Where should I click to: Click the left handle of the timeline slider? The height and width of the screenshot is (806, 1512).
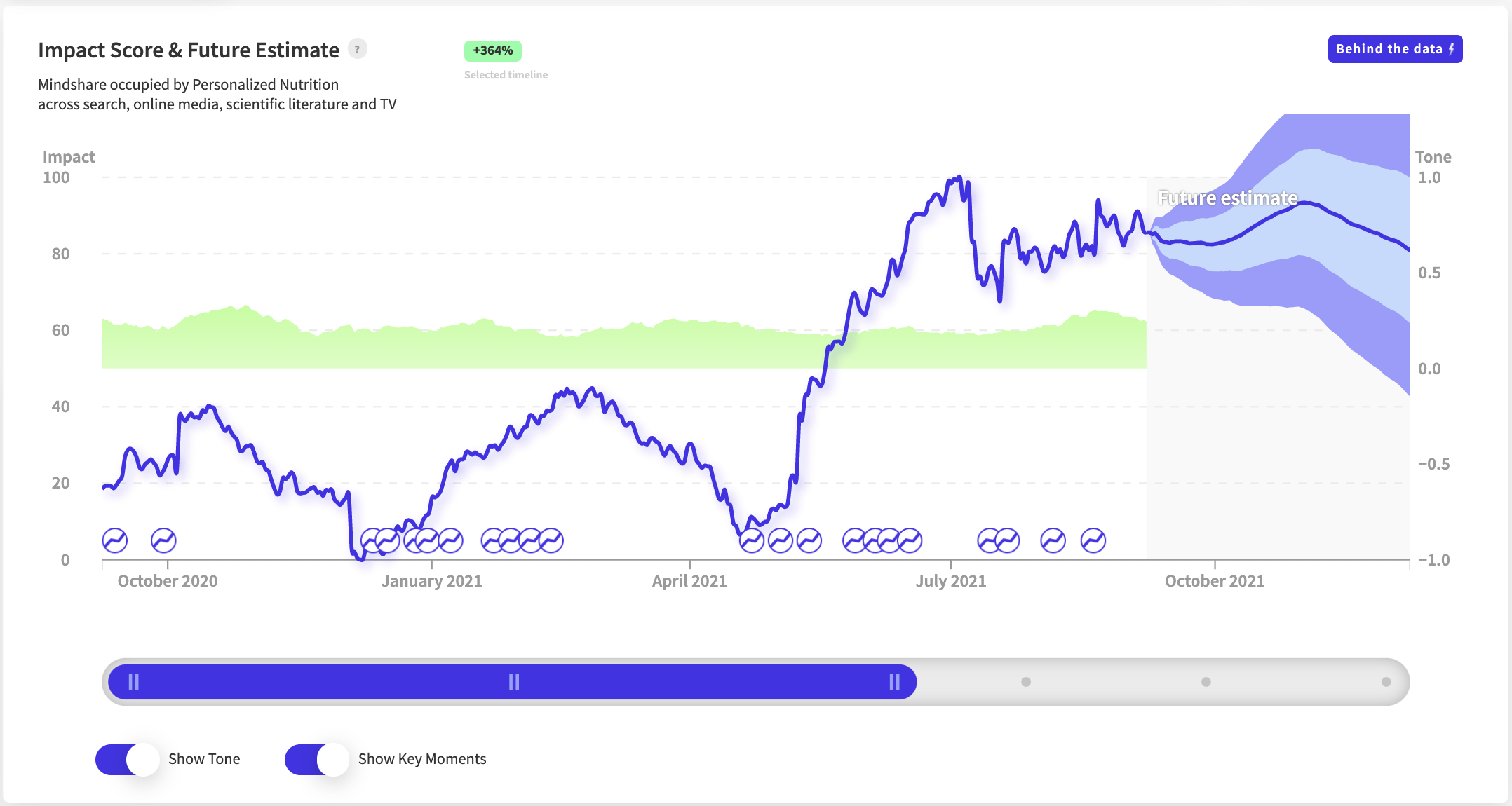[x=134, y=682]
